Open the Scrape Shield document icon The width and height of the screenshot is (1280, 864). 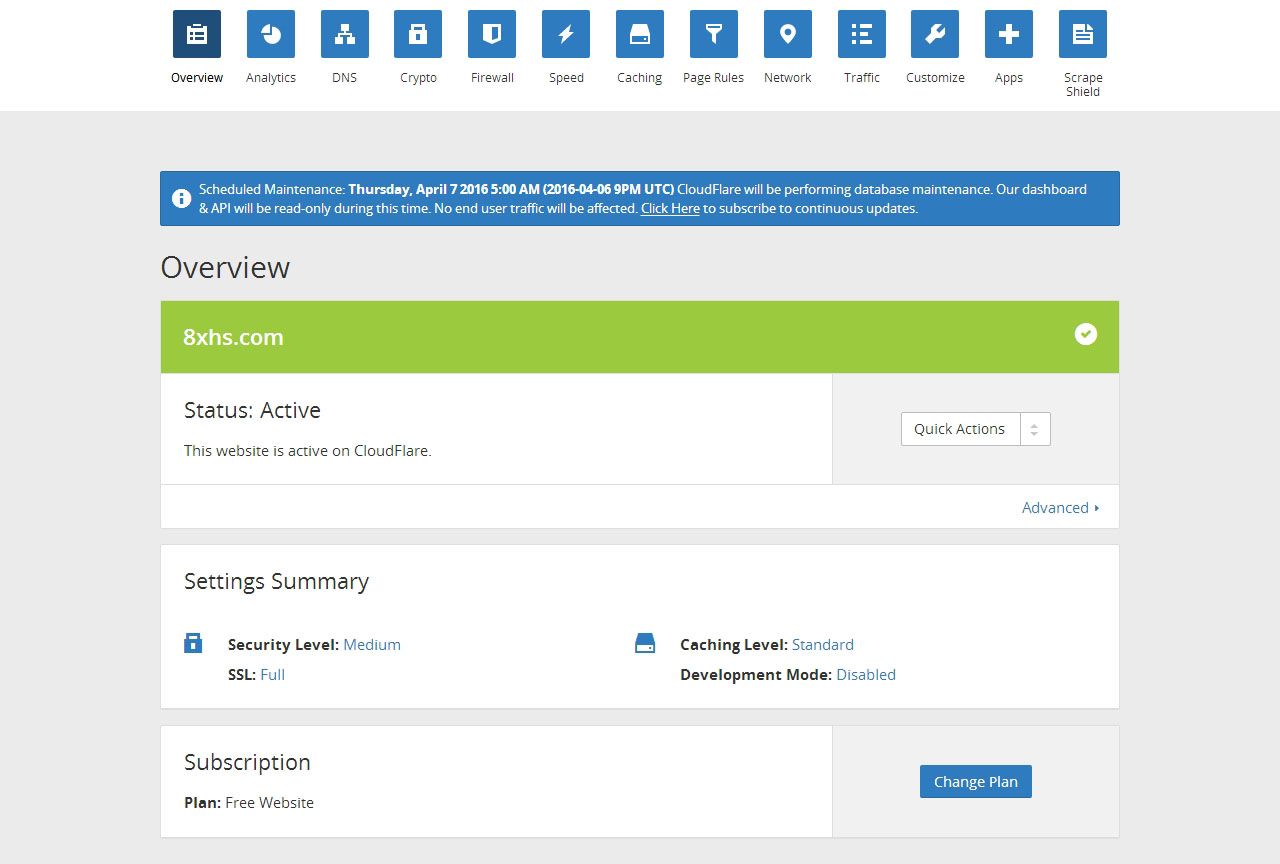point(1083,34)
